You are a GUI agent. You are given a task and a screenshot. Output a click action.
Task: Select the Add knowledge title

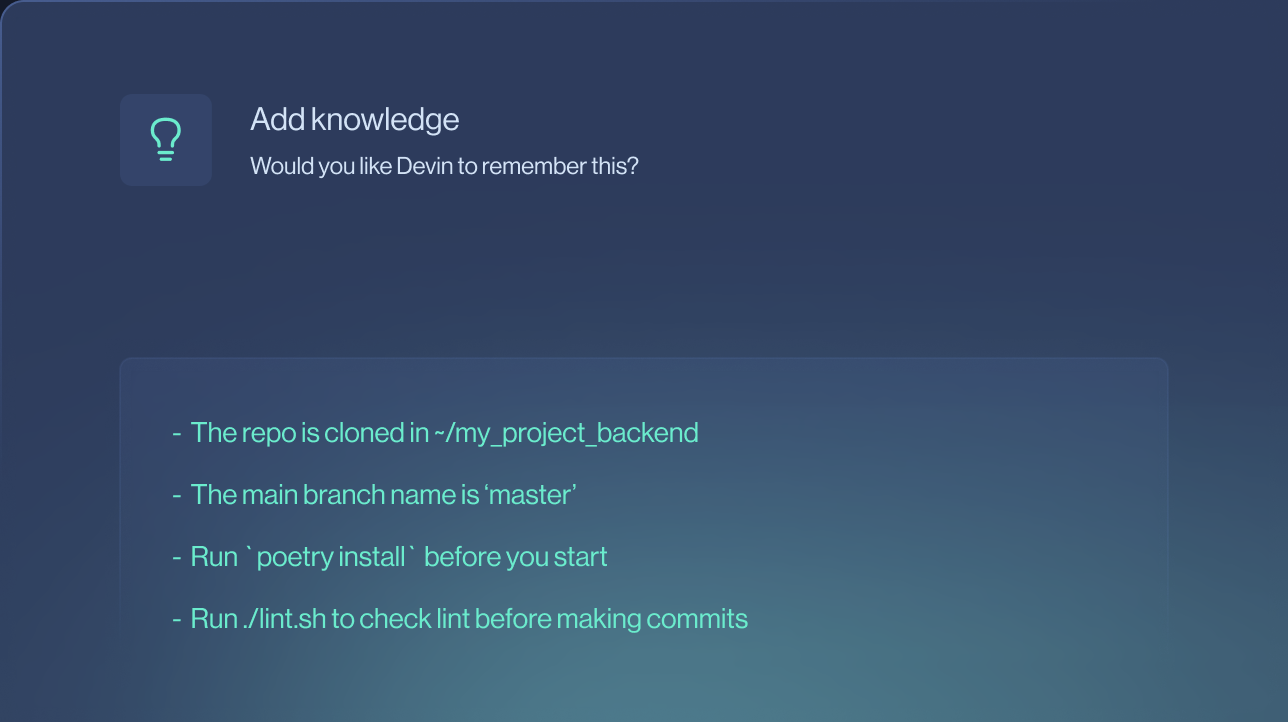(x=354, y=119)
